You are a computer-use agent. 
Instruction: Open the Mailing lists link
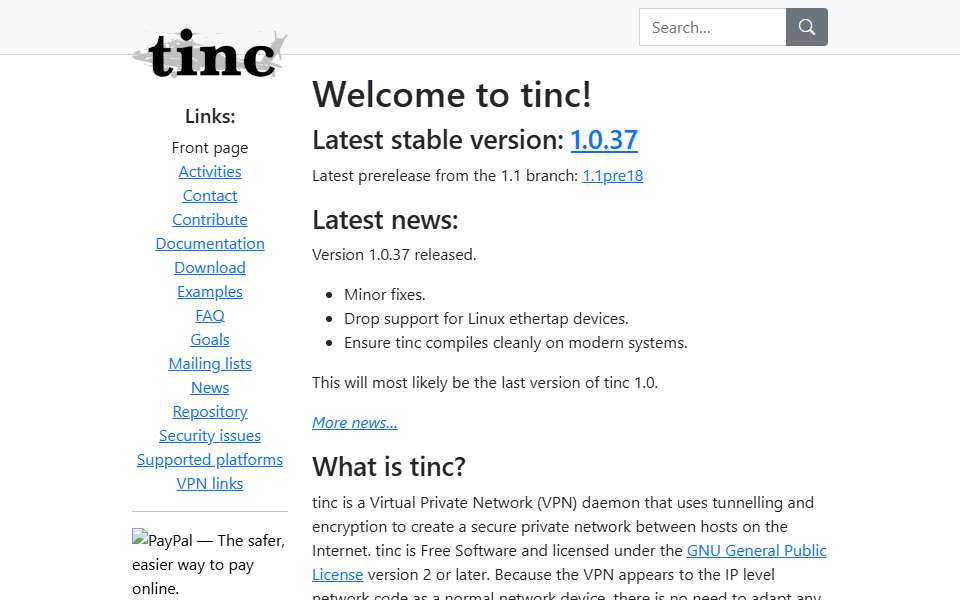(x=210, y=364)
